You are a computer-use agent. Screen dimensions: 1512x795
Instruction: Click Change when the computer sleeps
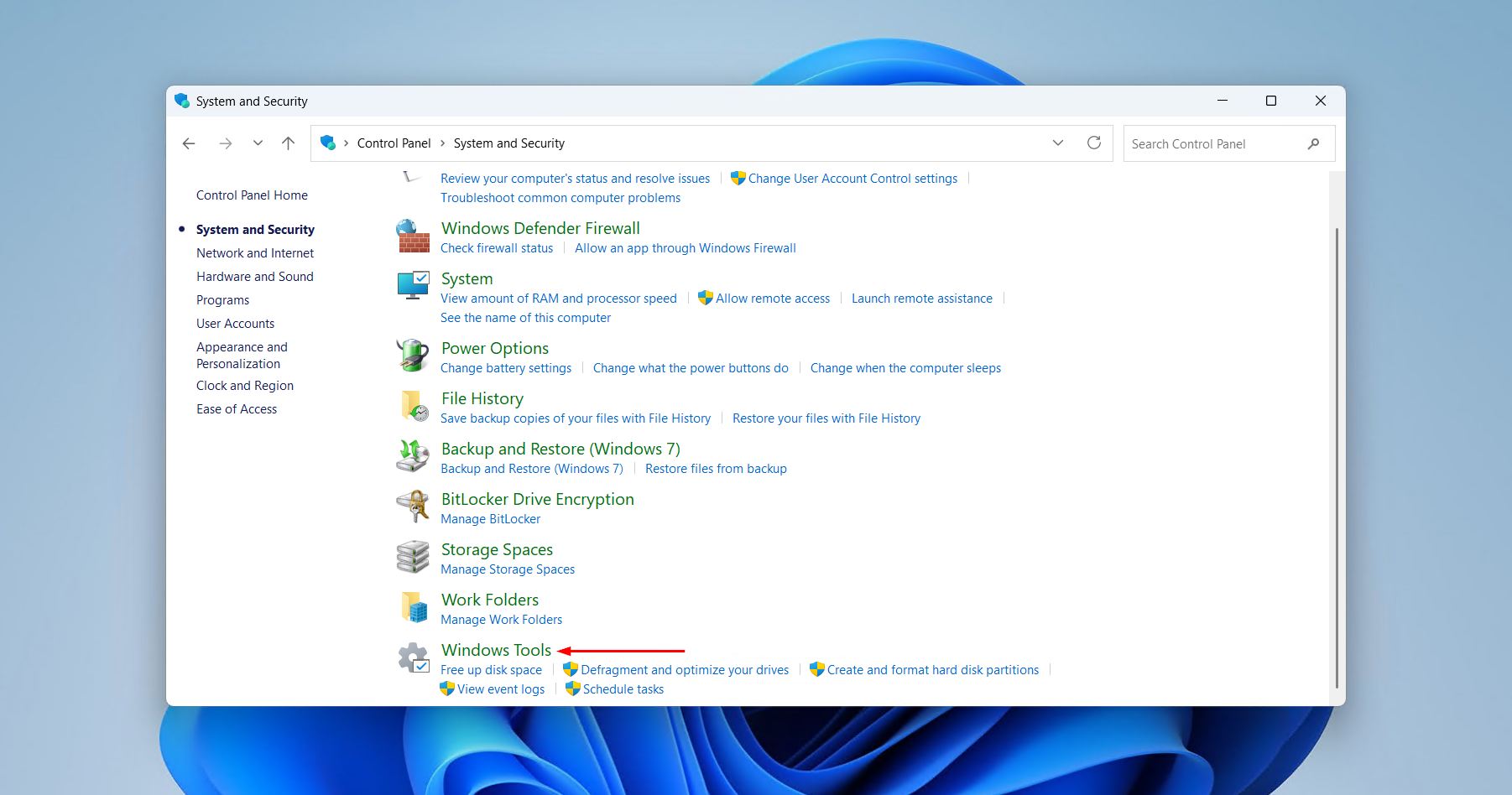(x=905, y=368)
